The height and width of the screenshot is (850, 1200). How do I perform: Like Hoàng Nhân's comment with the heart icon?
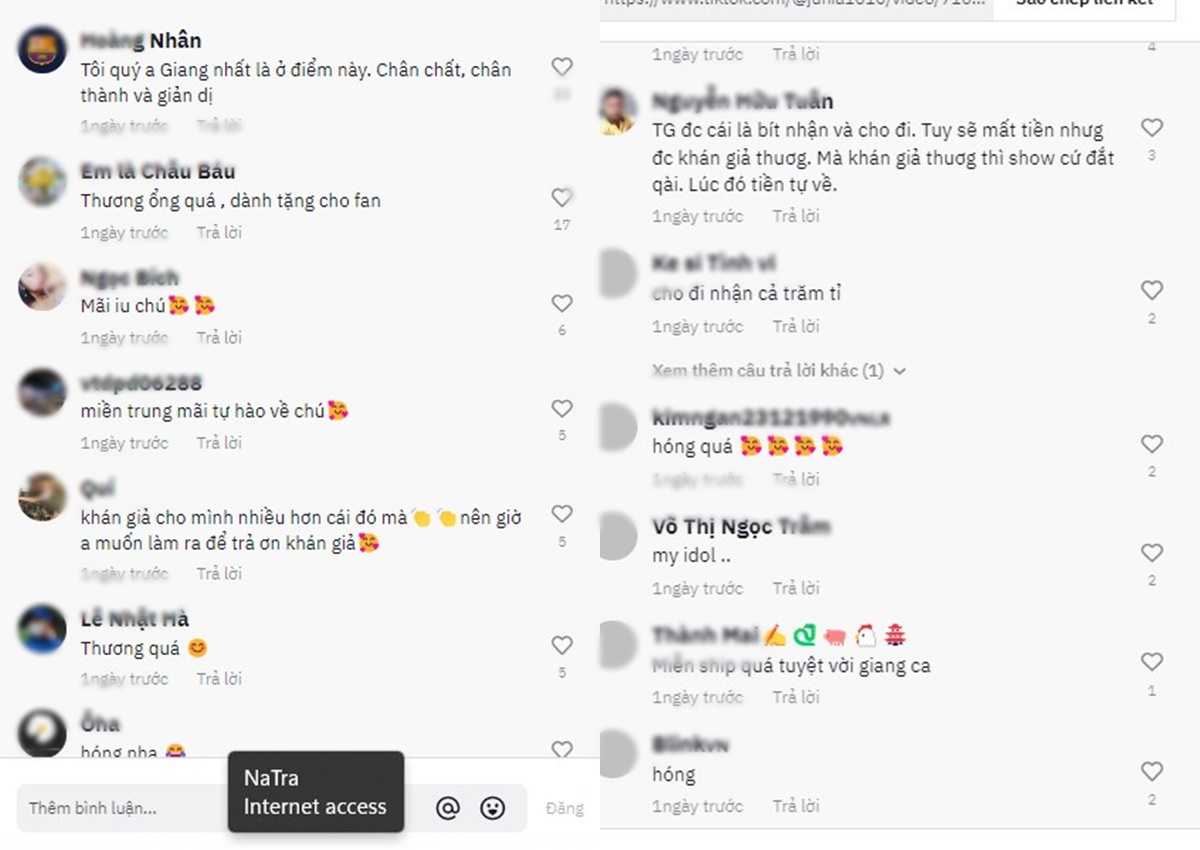pyautogui.click(x=562, y=67)
